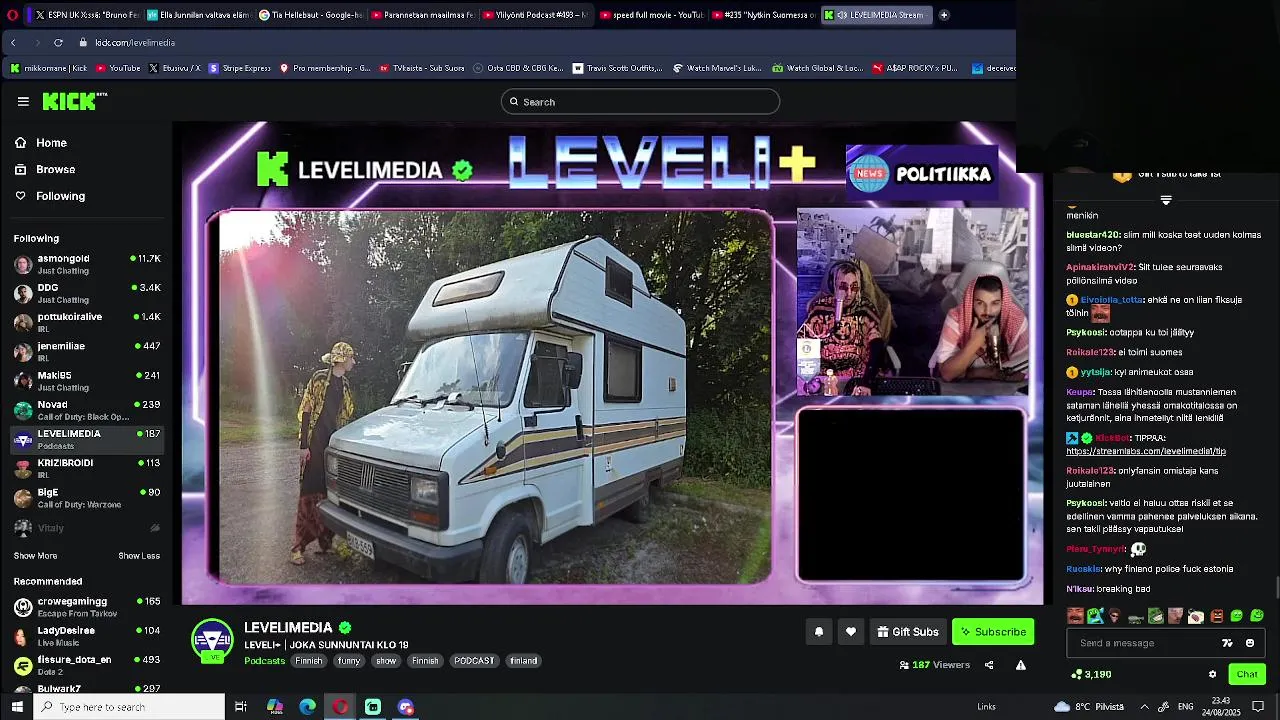This screenshot has height=720, width=1280.
Task: Open Novad's Call of Duty stream
Action: click(87, 410)
